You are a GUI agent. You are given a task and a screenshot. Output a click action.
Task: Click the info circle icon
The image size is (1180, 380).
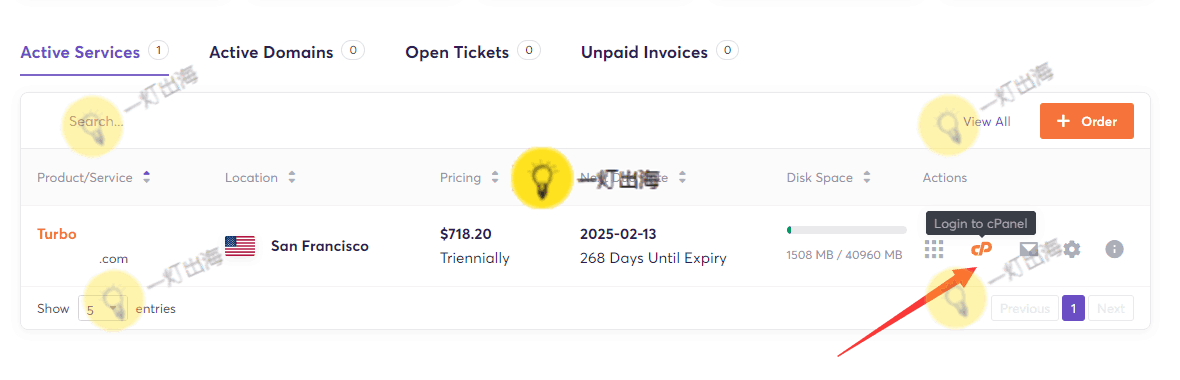point(1115,248)
